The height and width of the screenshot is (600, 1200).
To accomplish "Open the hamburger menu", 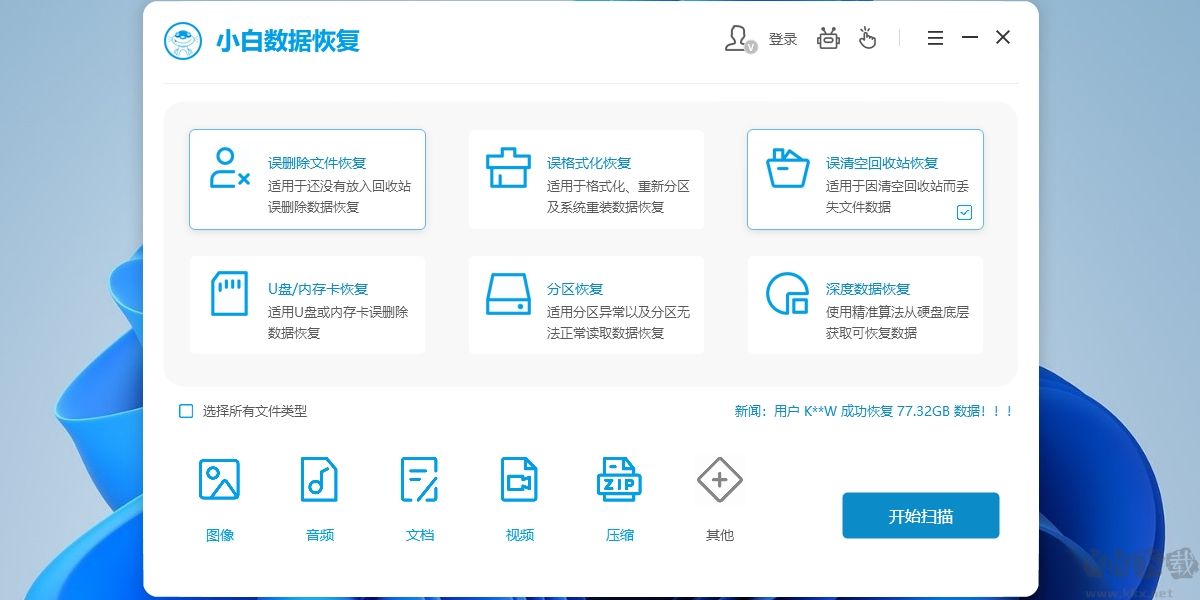I will (x=935, y=37).
